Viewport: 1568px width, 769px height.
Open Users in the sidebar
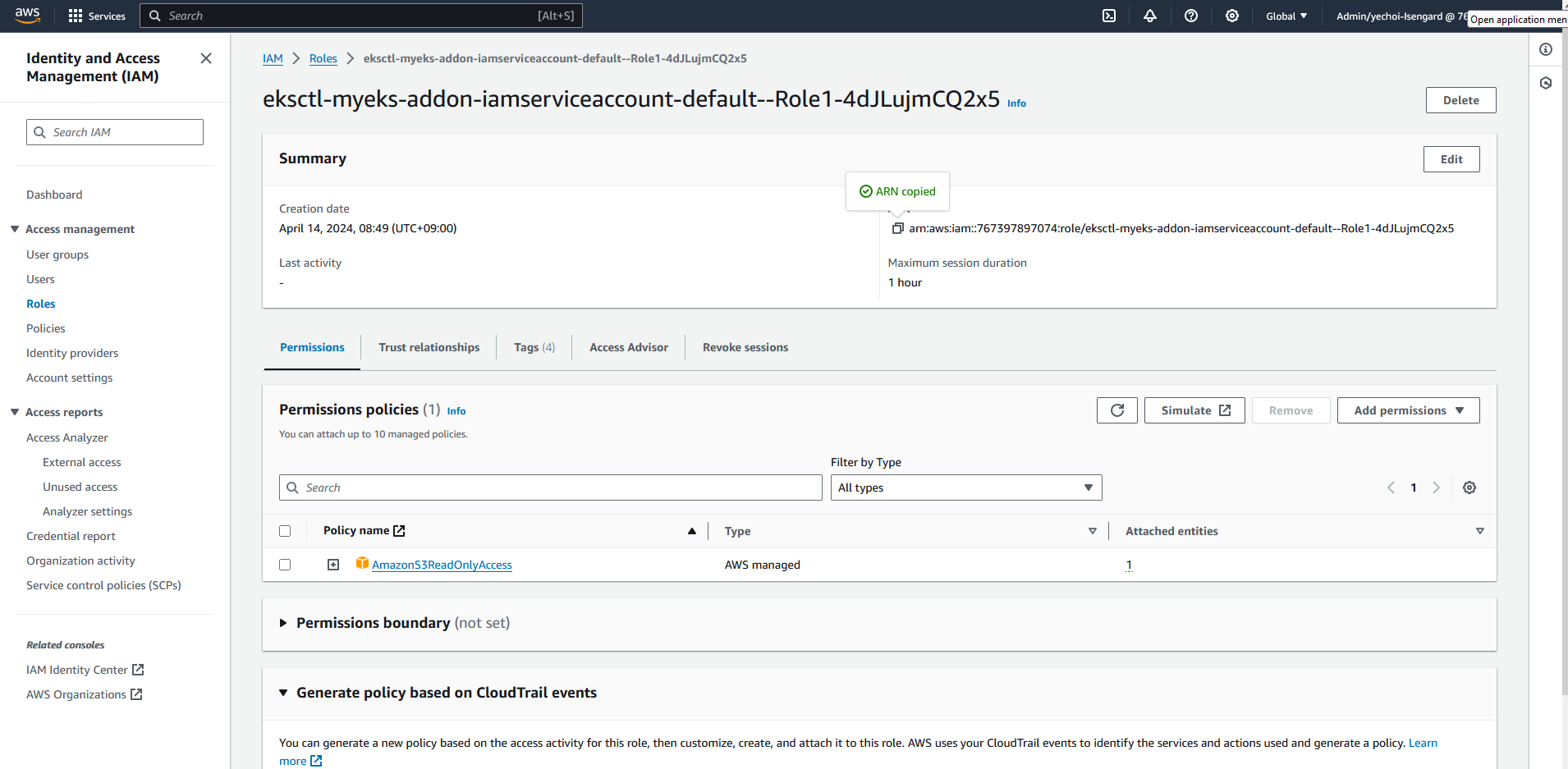tap(40, 279)
